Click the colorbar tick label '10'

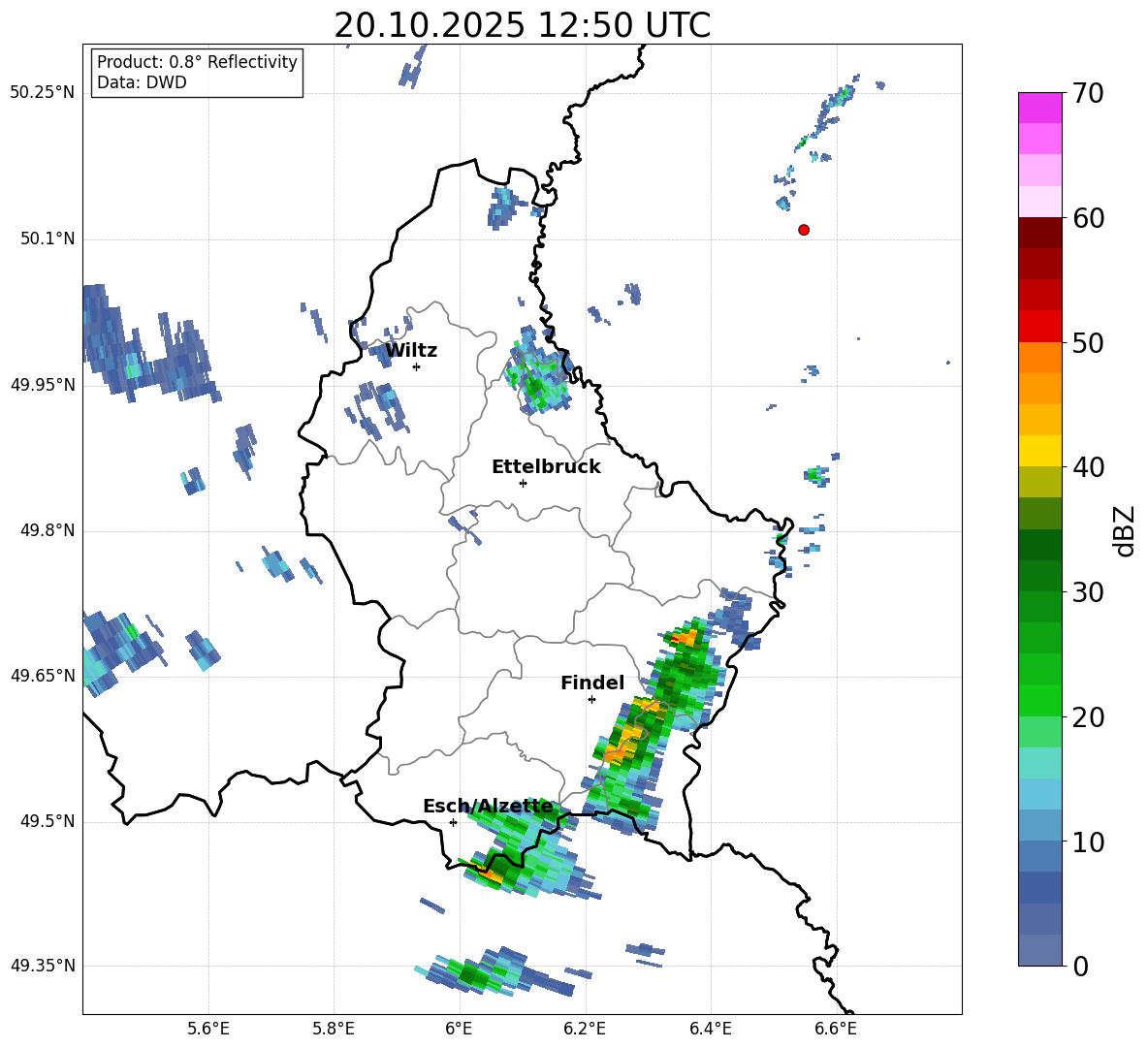[x=1088, y=842]
